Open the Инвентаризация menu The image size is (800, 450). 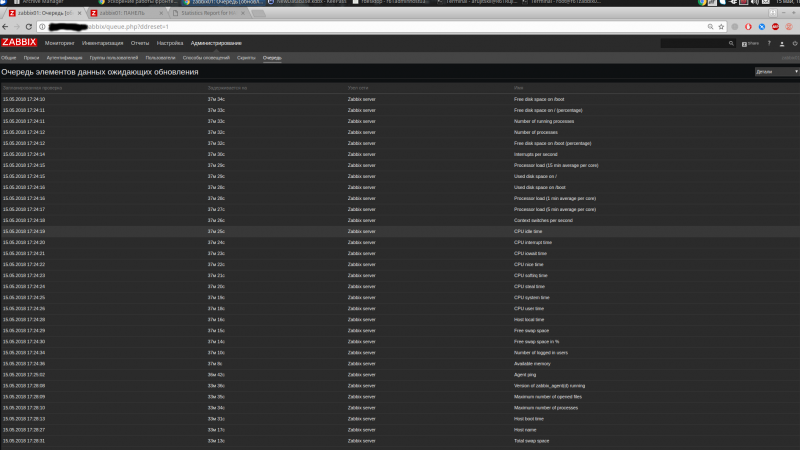(x=103, y=43)
